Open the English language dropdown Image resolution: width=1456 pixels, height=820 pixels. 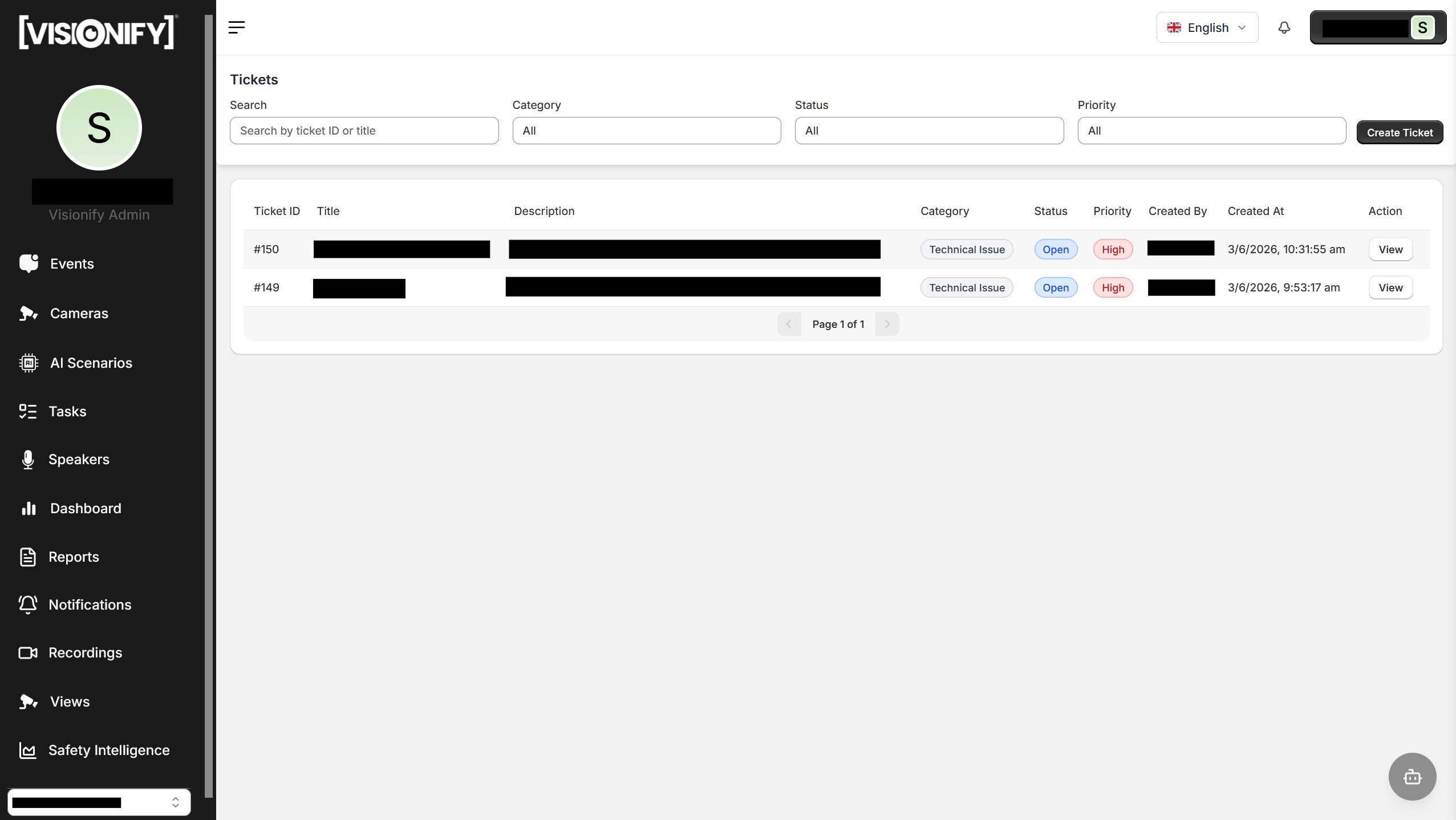coord(1207,27)
